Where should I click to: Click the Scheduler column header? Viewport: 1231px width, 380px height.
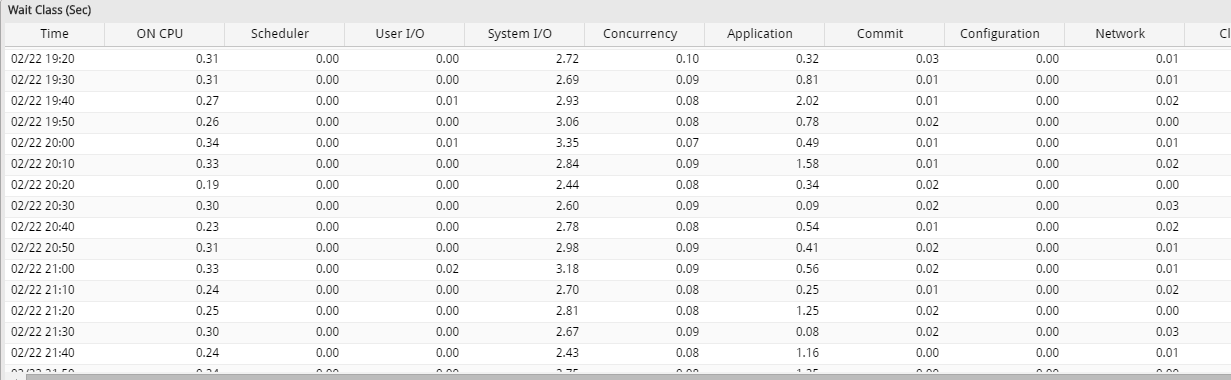pyautogui.click(x=284, y=34)
